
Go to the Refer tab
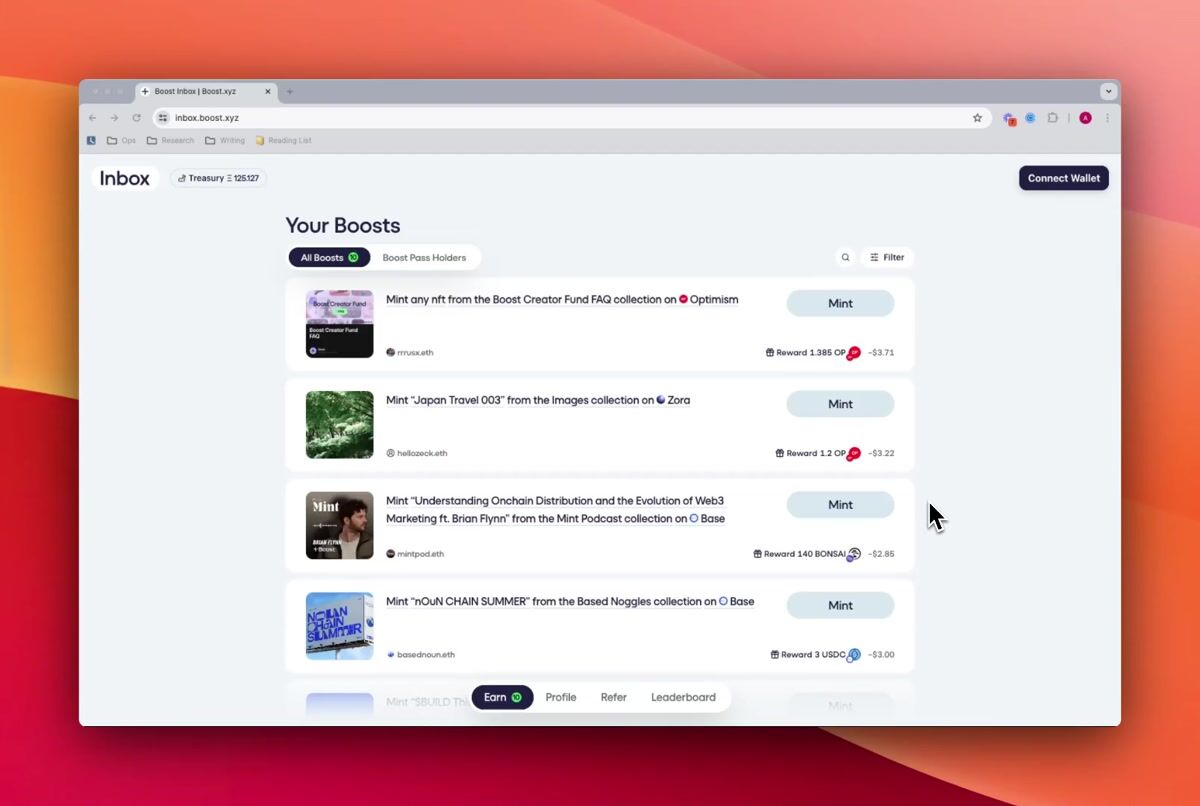(x=614, y=697)
